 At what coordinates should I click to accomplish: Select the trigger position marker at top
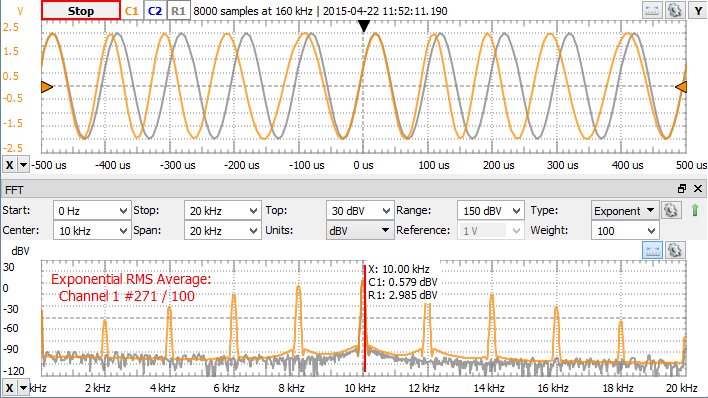pos(364,26)
